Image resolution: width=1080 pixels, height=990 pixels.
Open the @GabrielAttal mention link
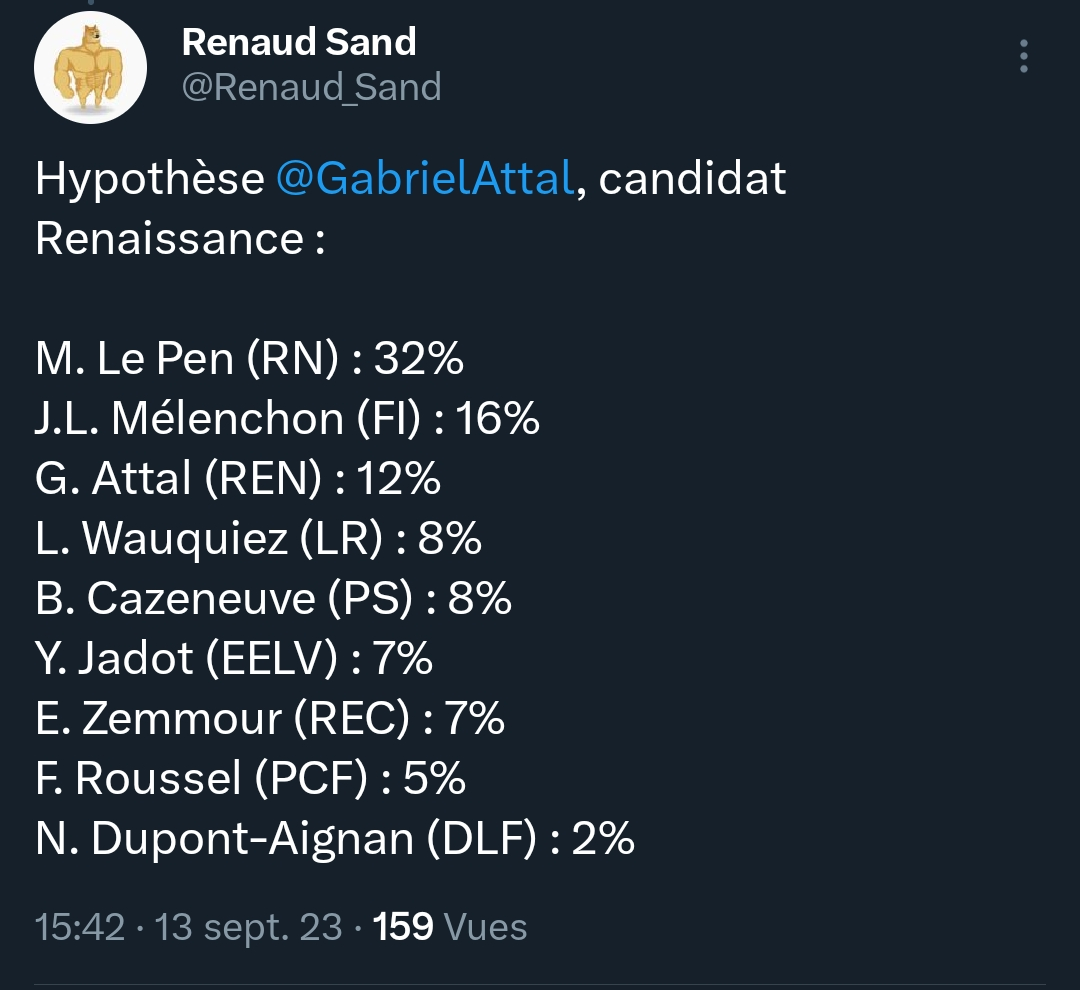click(425, 178)
